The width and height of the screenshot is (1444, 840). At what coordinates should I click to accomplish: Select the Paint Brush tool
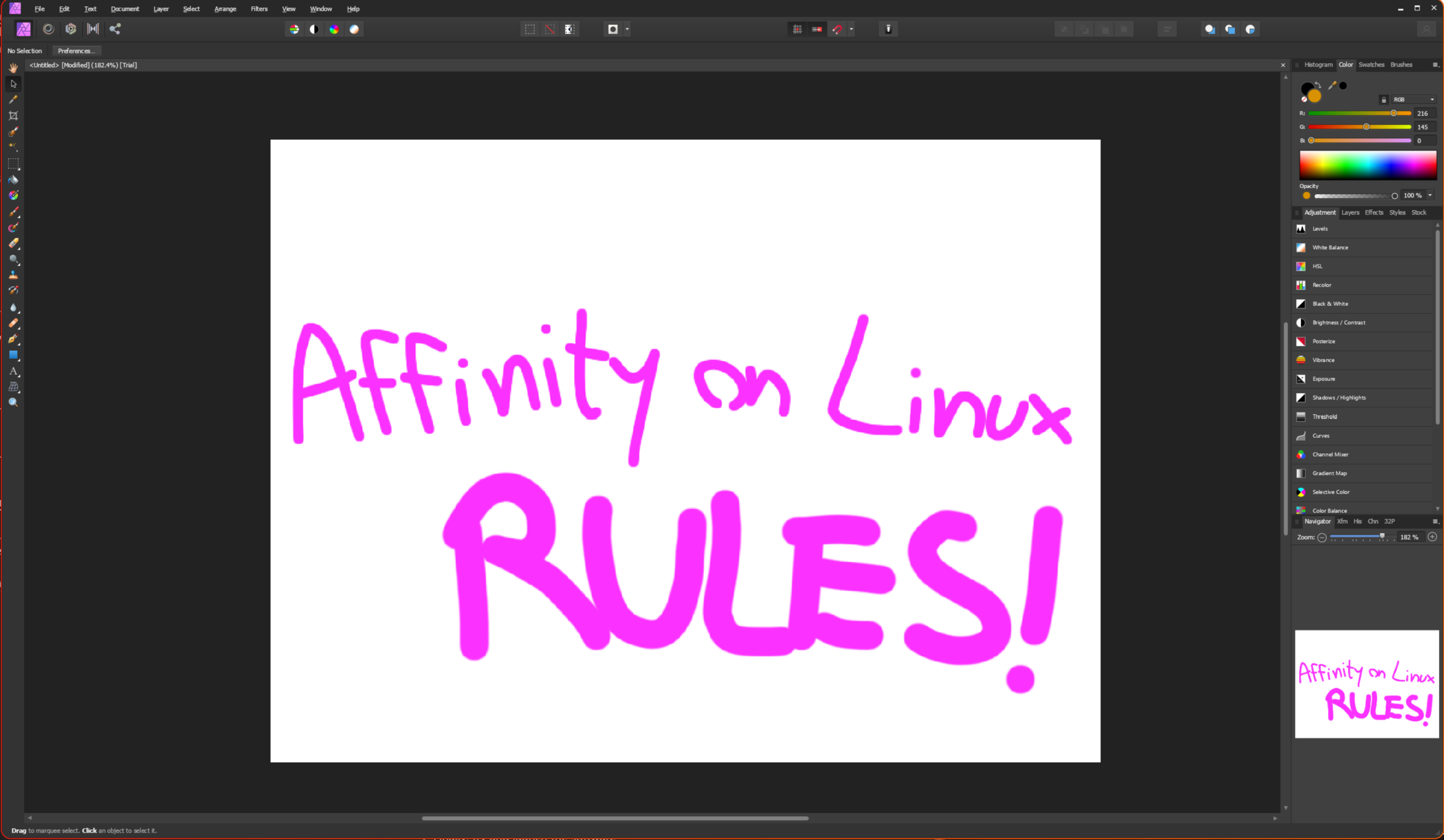point(13,212)
